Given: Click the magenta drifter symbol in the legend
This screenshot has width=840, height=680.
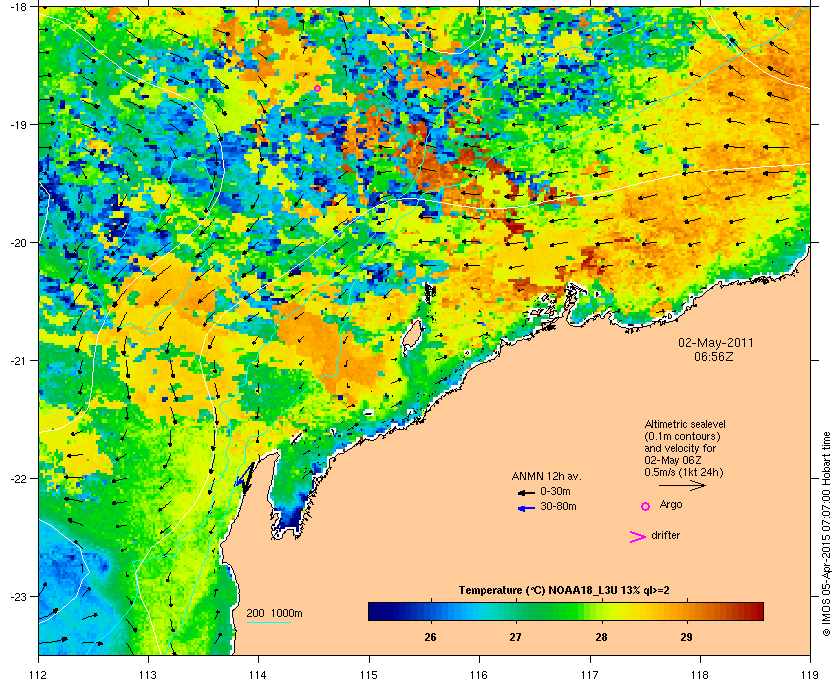Looking at the screenshot, I should click(638, 537).
